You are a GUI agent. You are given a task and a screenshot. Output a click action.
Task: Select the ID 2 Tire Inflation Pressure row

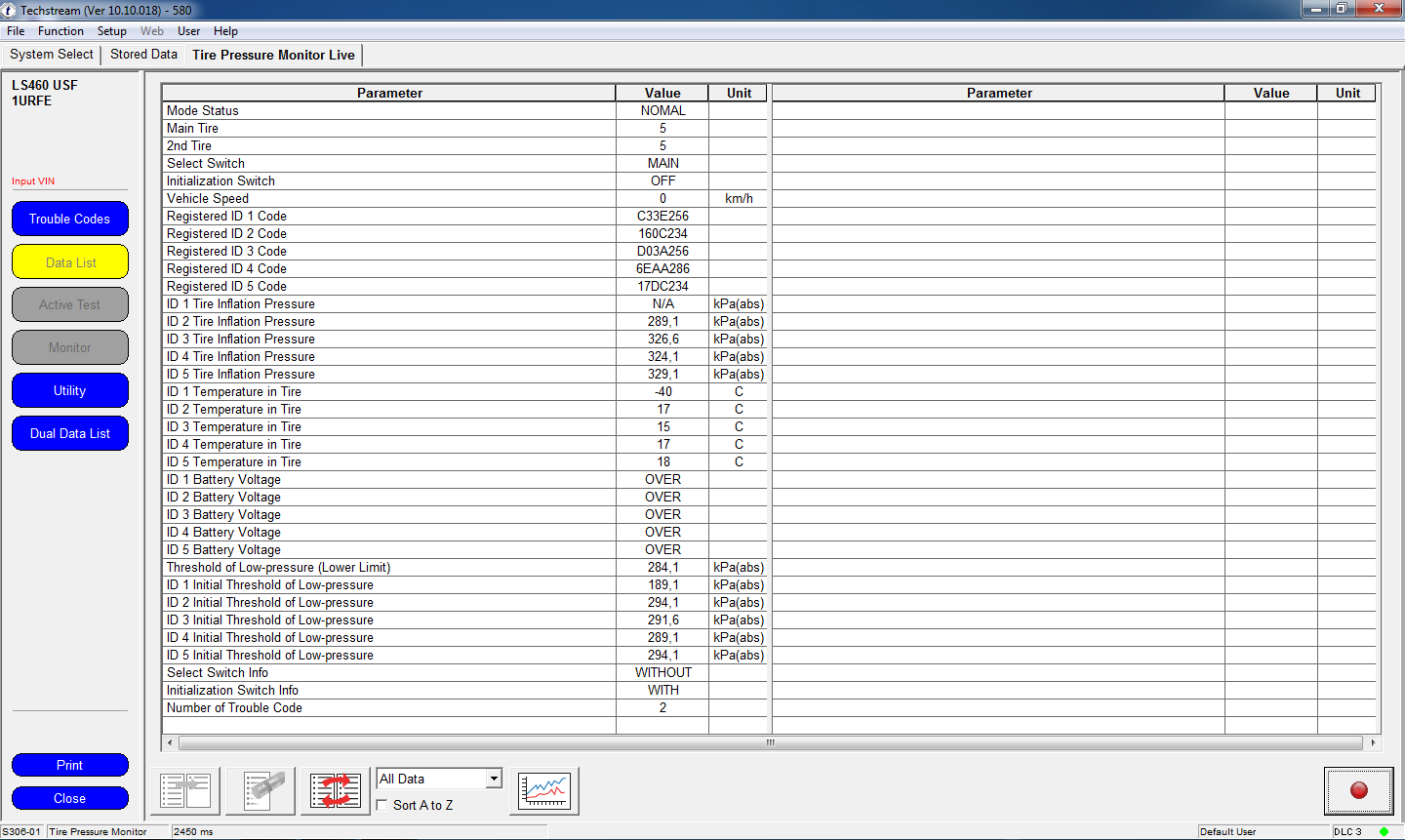pos(389,322)
